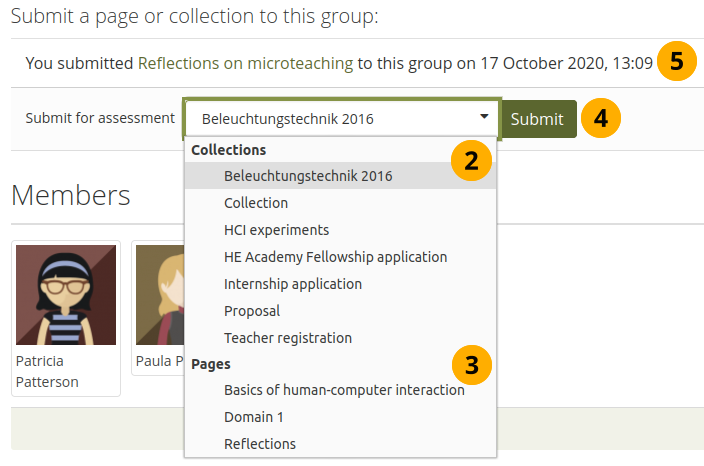Expand the Submit for assessment dropdown arrow
Screen dimensions: 704x466
(484, 118)
